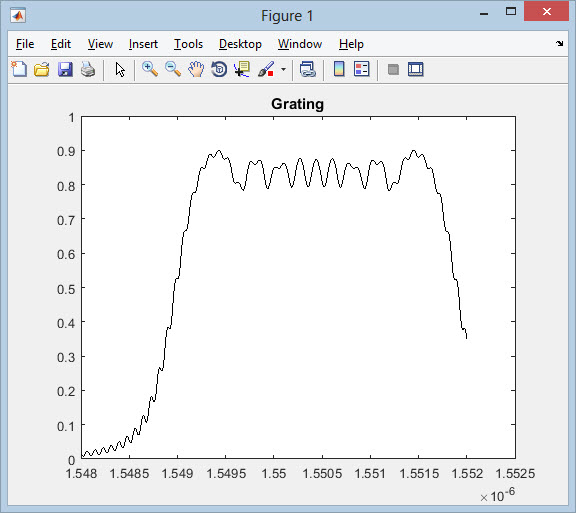Open the Insert menu
Screen dimensions: 576x513
tap(143, 44)
